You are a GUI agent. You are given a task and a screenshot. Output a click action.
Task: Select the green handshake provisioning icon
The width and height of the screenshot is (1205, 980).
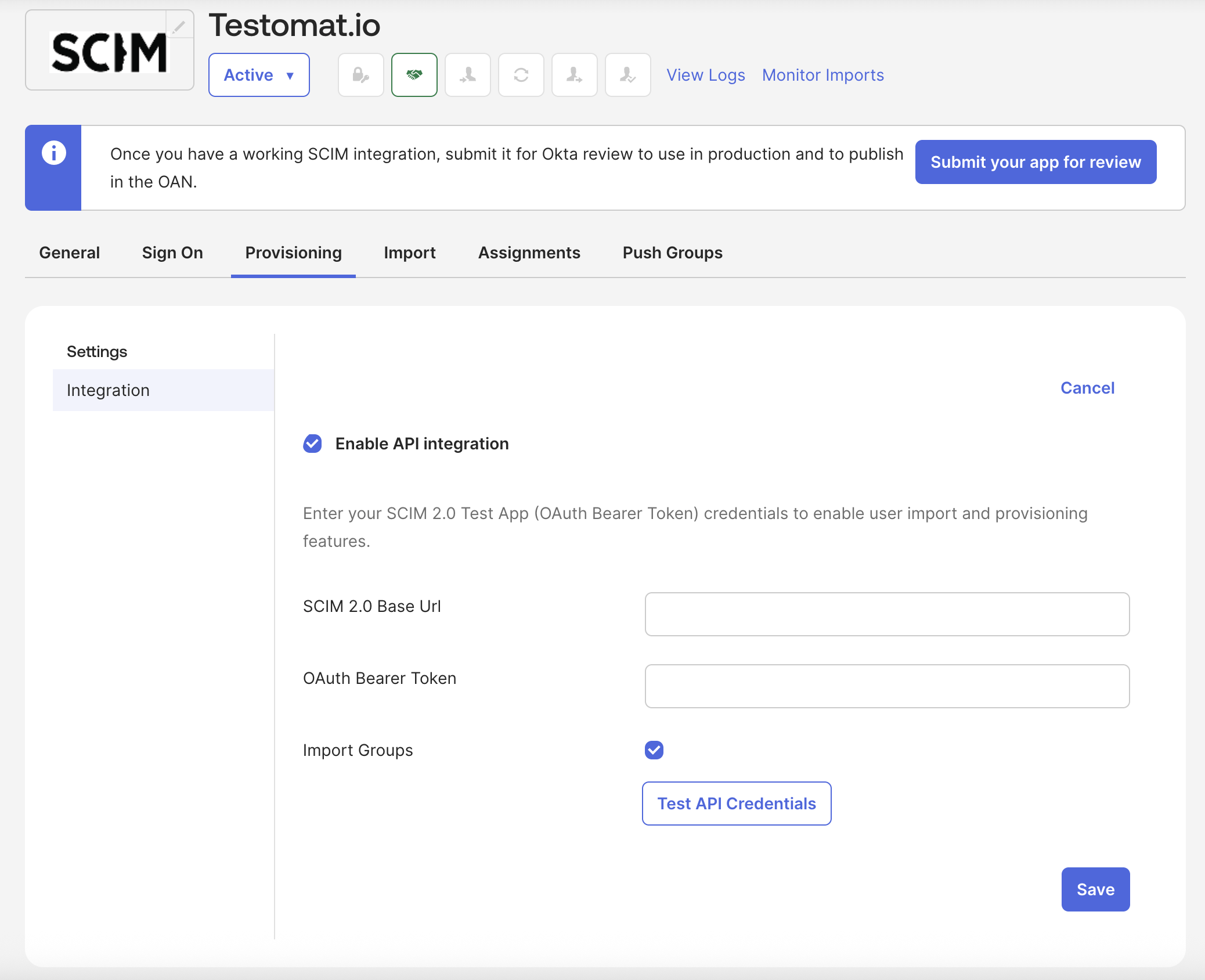point(414,74)
